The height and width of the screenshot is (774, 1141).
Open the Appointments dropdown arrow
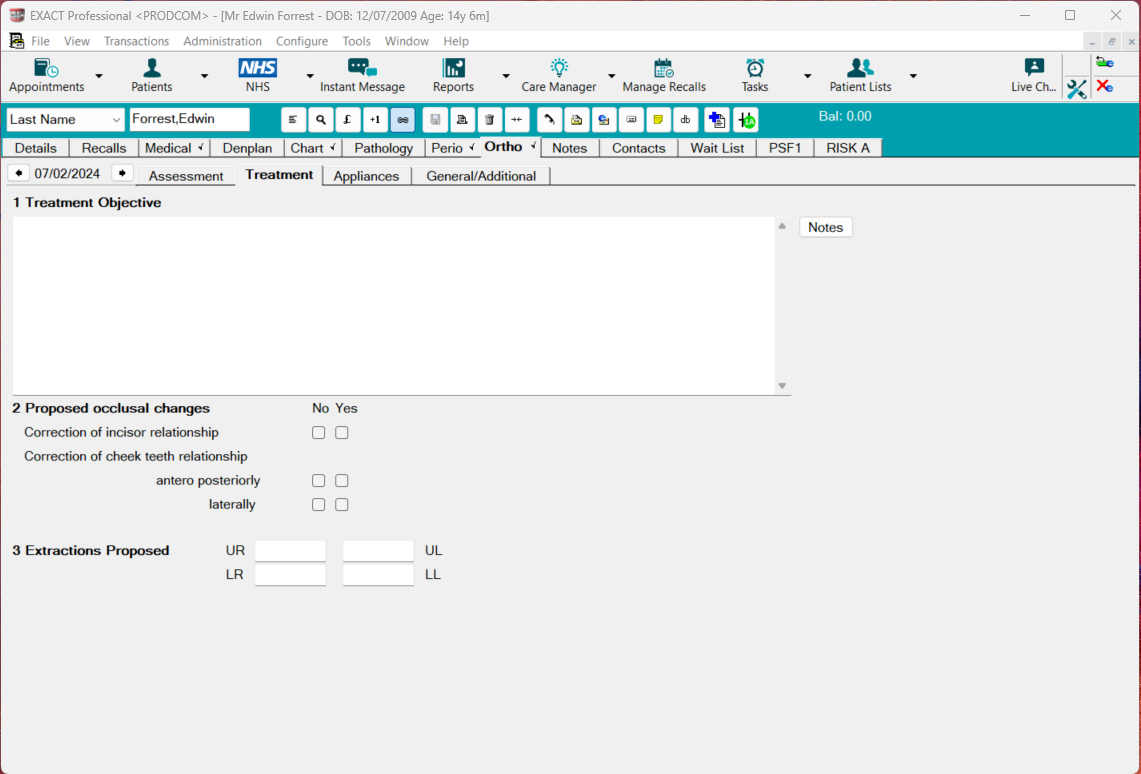coord(98,76)
